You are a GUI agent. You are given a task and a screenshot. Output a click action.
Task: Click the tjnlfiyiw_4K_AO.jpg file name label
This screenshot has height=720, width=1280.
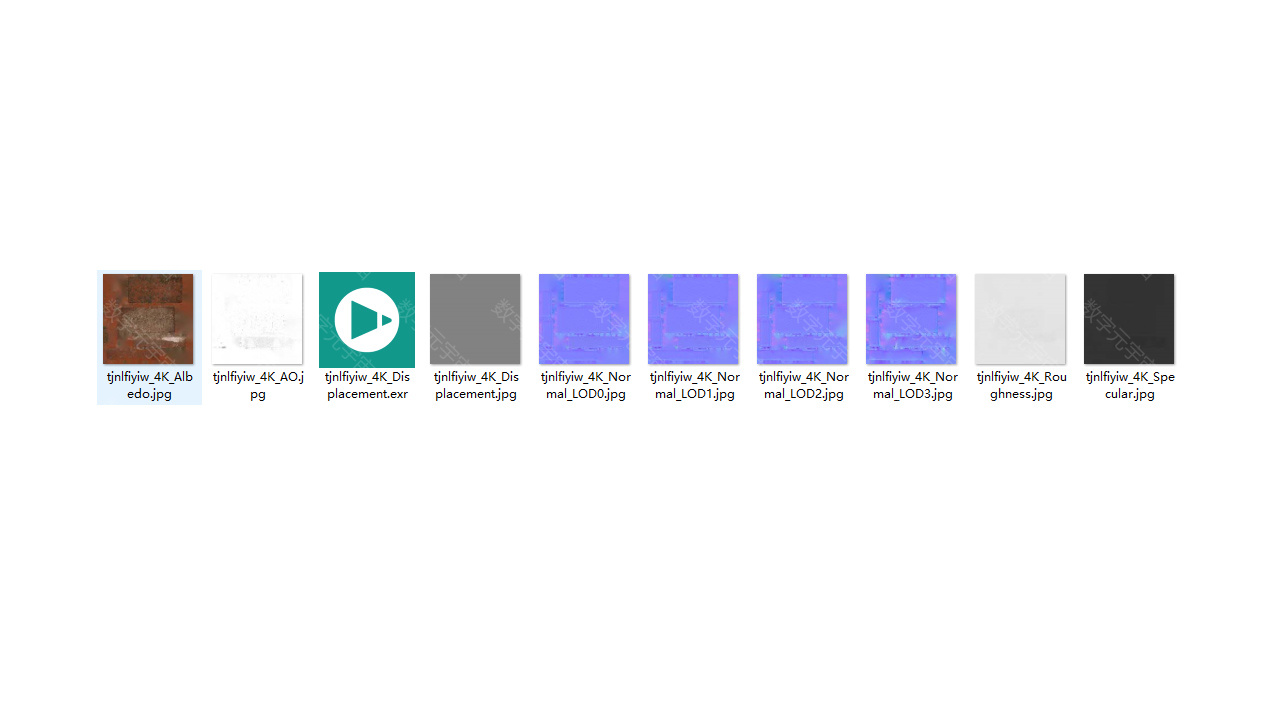tap(258, 385)
